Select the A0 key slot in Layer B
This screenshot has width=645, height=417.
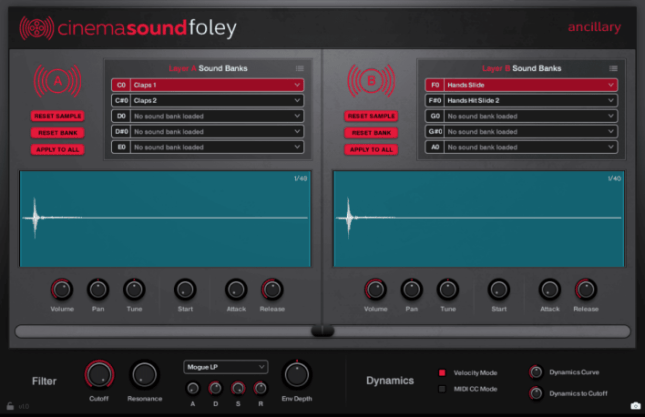(x=435, y=147)
